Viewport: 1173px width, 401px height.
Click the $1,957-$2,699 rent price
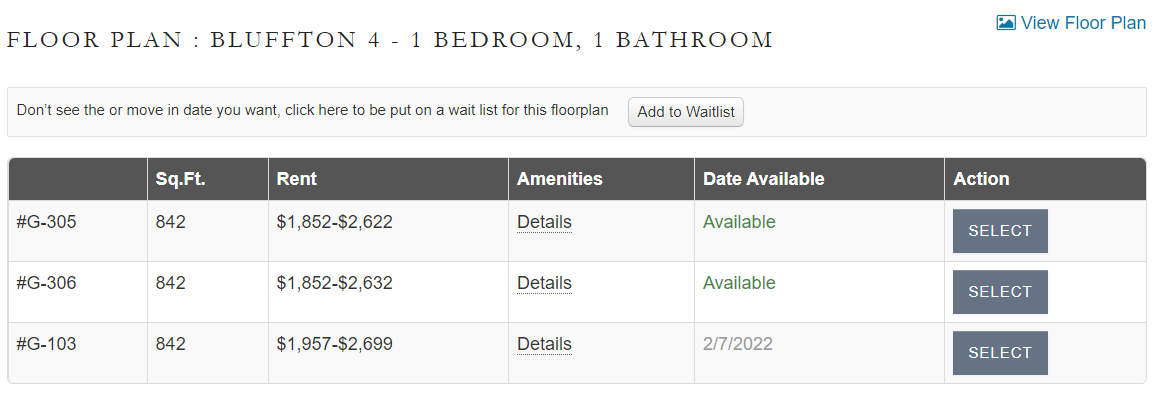[x=334, y=344]
